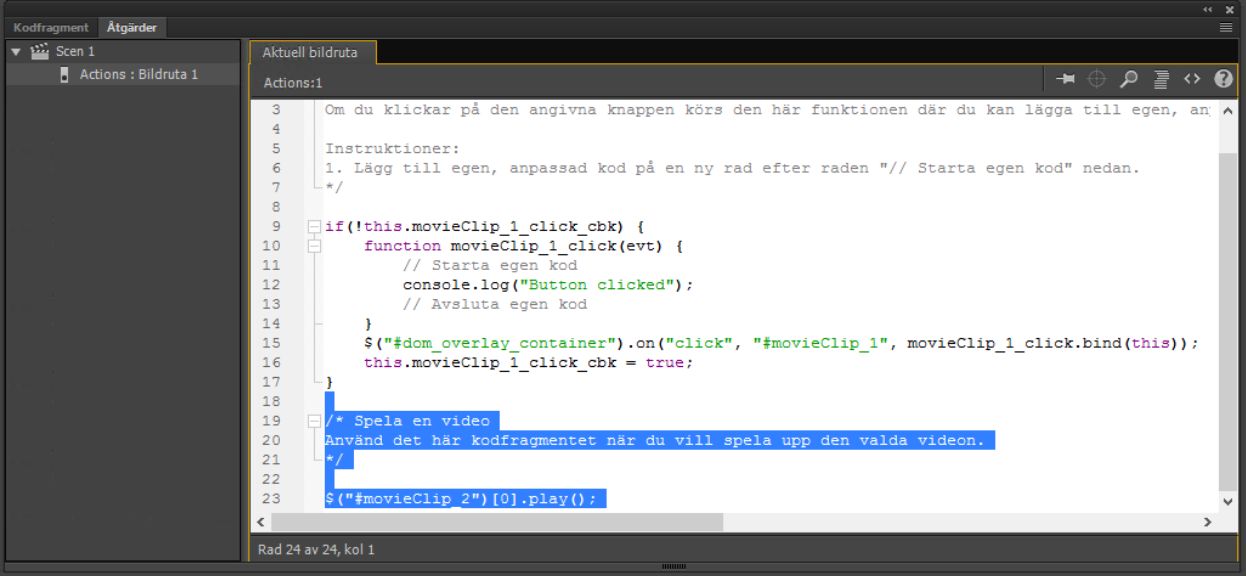Screen dimensions: 1246x576
Task: Open the Find magnifier tool
Action: click(x=1129, y=79)
